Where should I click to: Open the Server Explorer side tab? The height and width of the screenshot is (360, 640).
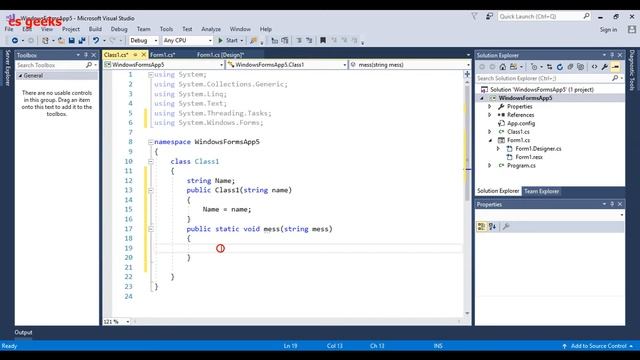coord(7,68)
